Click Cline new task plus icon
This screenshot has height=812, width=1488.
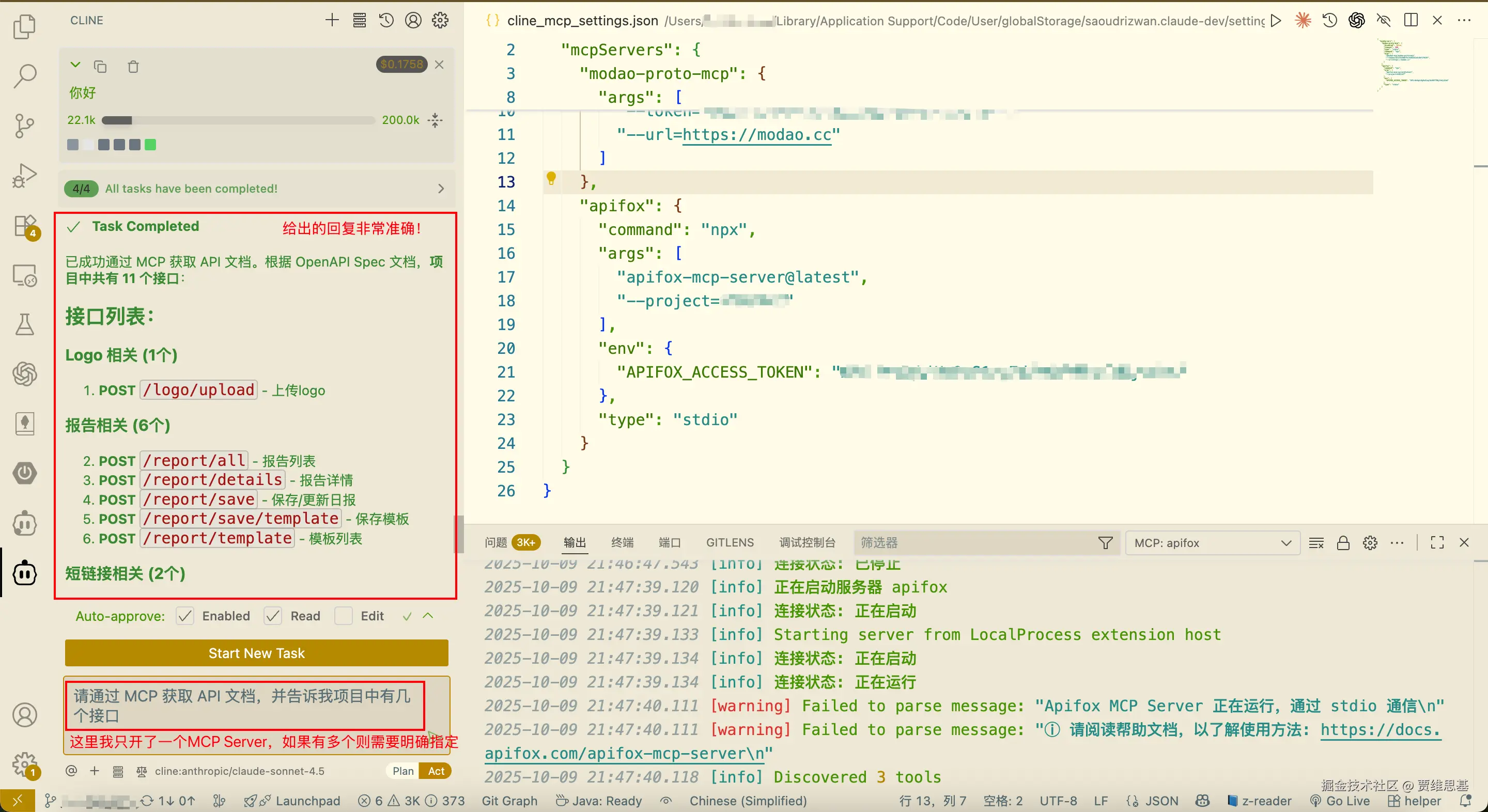pos(332,21)
